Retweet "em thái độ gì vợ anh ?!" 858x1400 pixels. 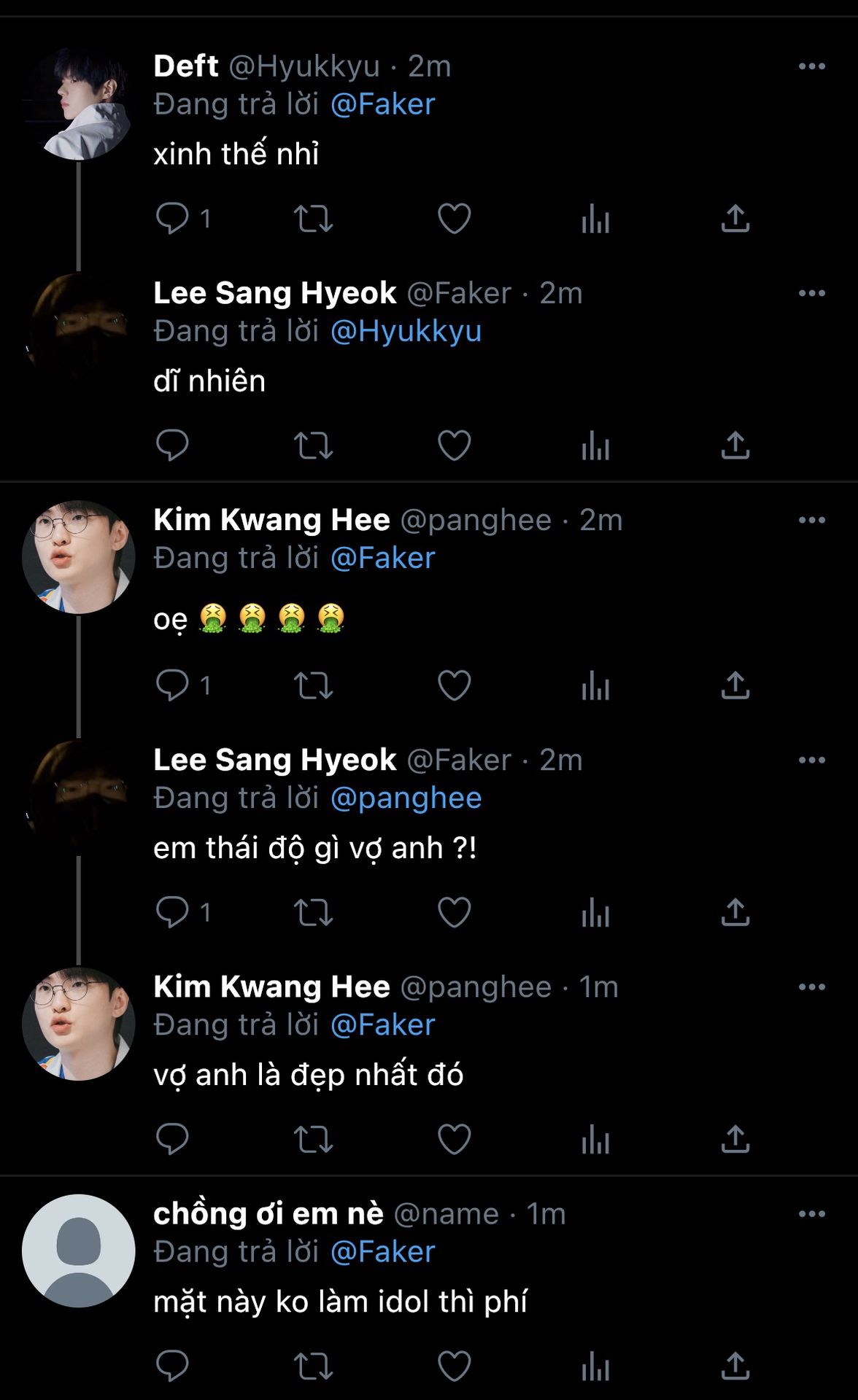coord(313,912)
